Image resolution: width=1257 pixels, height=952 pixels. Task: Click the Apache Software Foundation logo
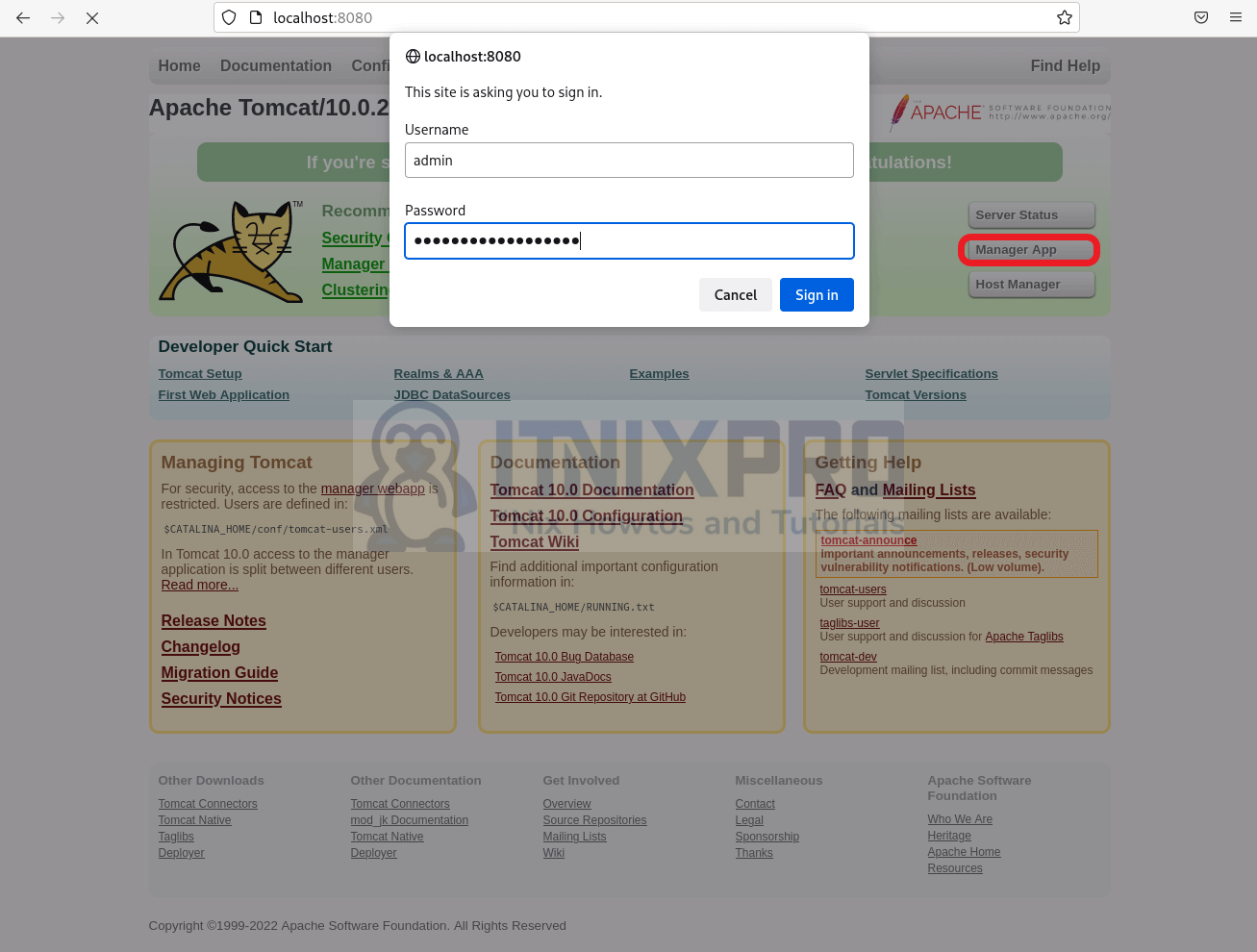(998, 112)
